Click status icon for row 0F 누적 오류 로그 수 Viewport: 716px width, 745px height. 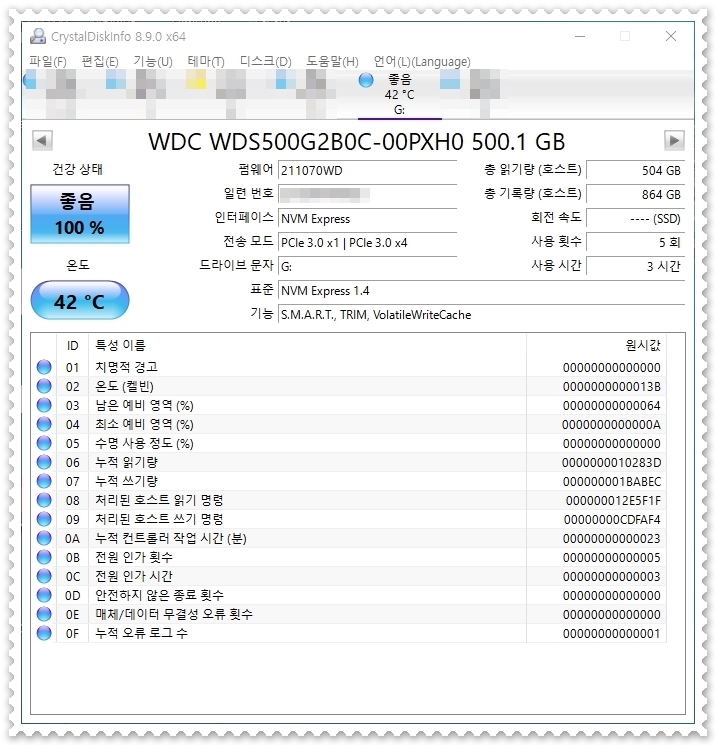click(44, 633)
